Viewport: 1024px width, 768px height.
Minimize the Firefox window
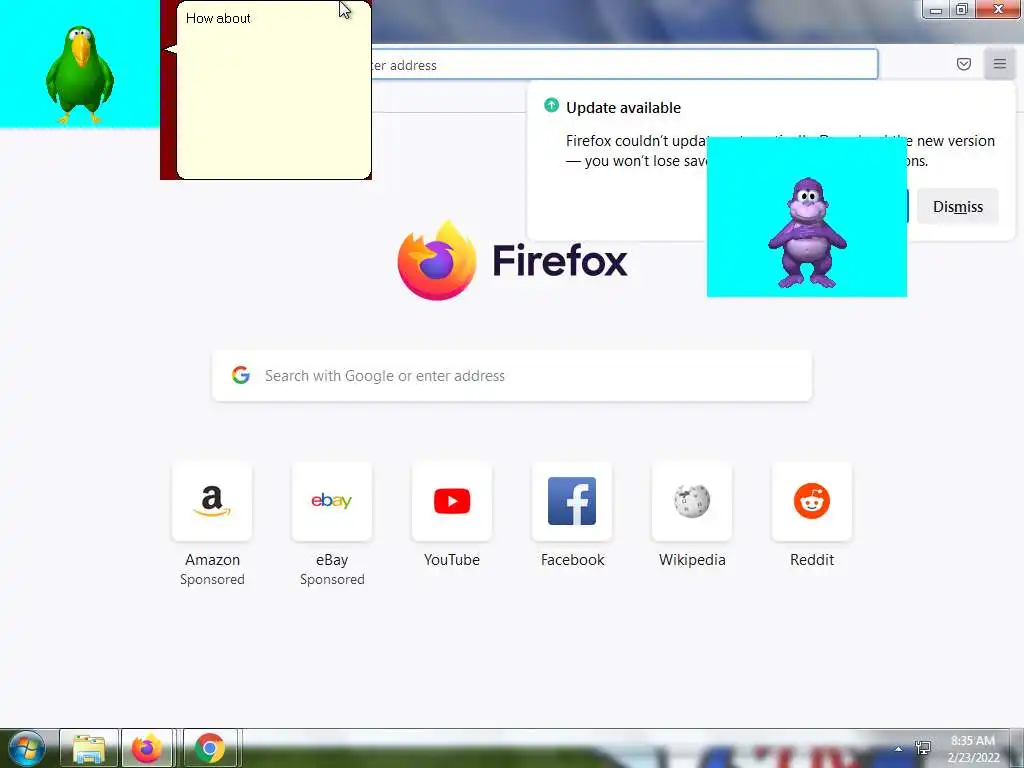[936, 10]
